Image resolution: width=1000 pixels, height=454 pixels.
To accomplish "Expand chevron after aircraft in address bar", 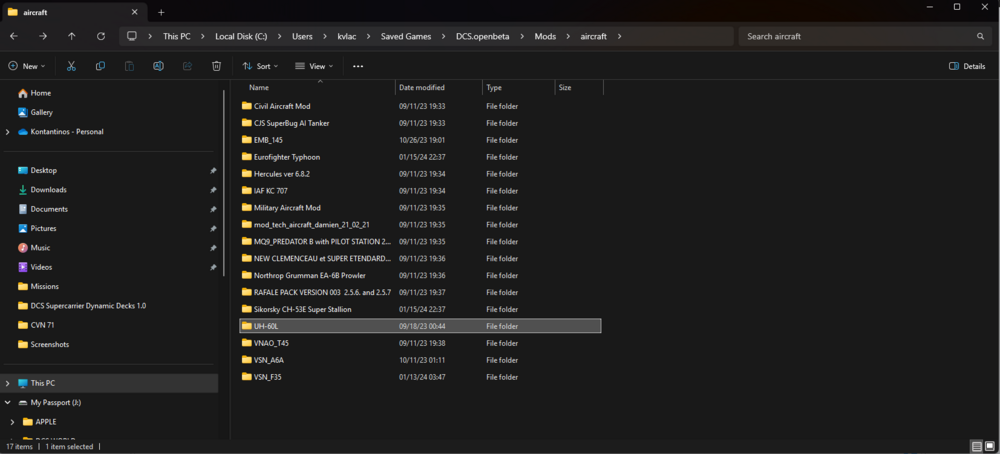I will click(x=619, y=36).
